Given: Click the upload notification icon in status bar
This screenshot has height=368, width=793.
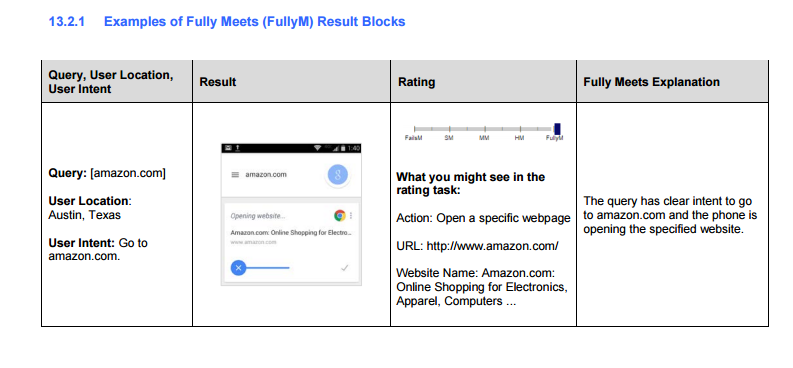Looking at the screenshot, I should (238, 148).
